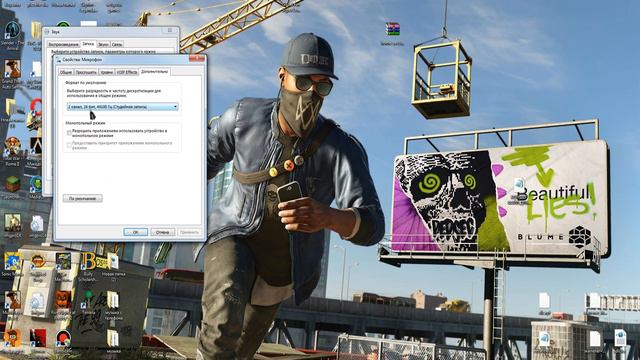Select the orange monkey face shortcut icon
Screen dimensions: 640x360
coord(12,339)
